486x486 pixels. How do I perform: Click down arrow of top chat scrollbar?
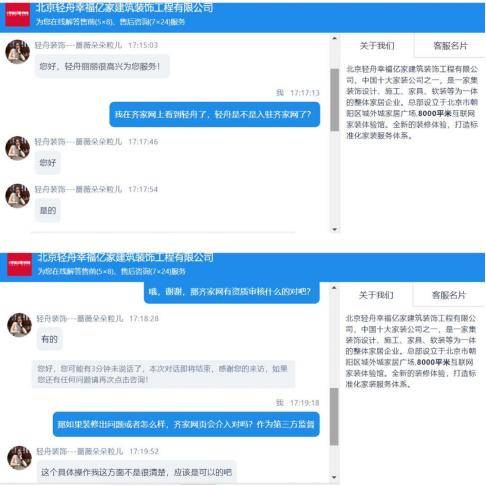tap(334, 229)
